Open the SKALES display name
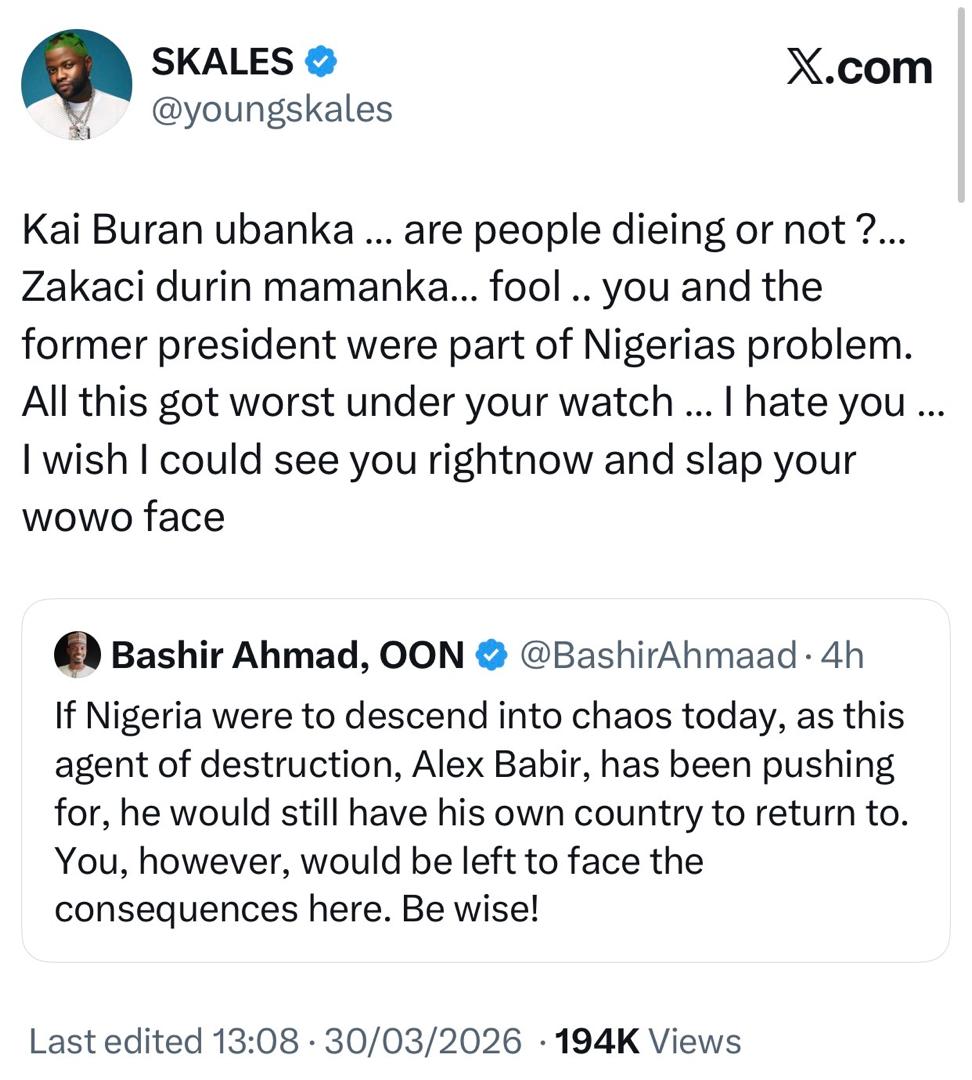This screenshot has height=1080, width=972. (222, 62)
